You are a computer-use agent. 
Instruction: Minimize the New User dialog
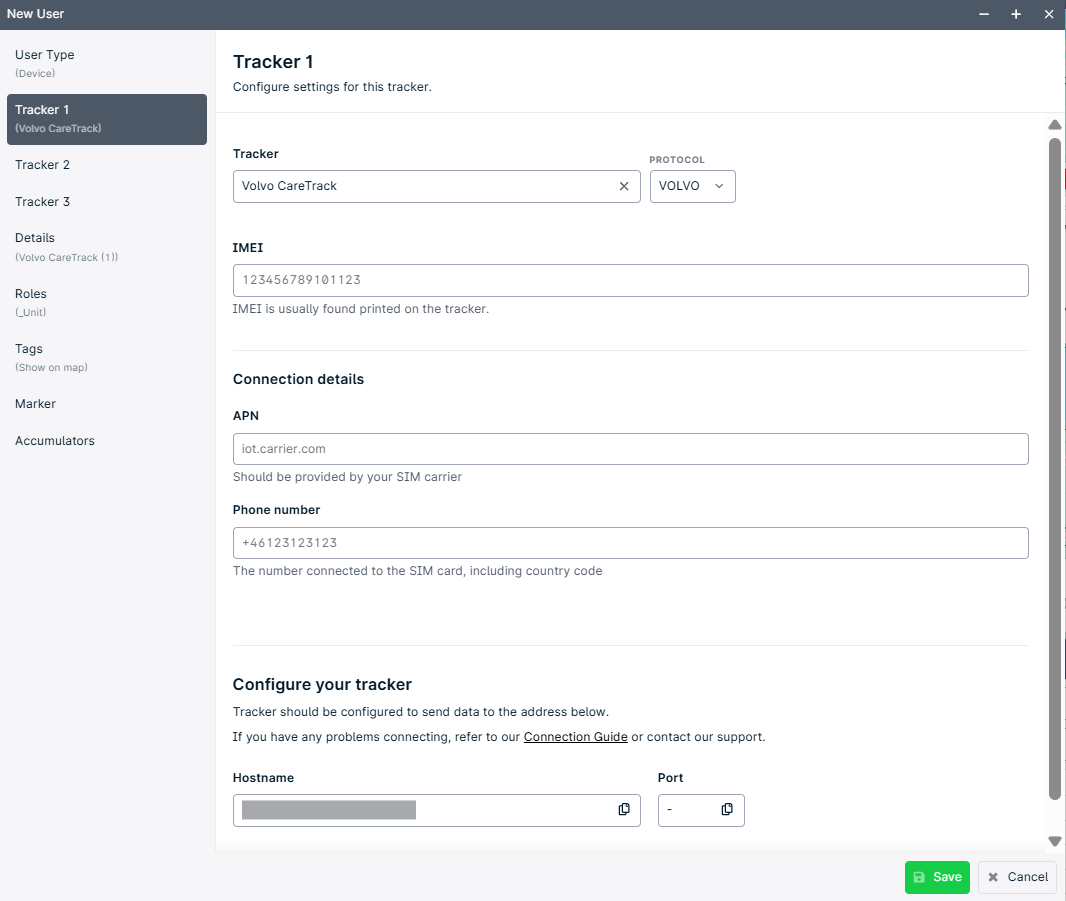(984, 14)
